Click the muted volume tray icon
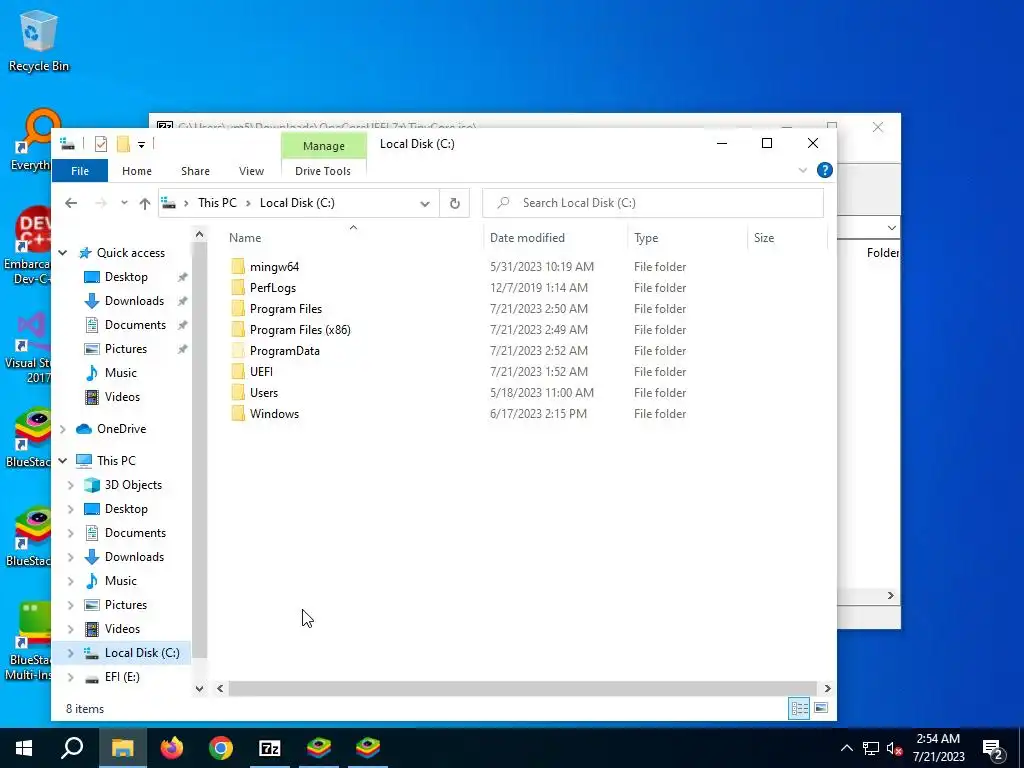Screen dimensions: 1024x768 [x=894, y=748]
